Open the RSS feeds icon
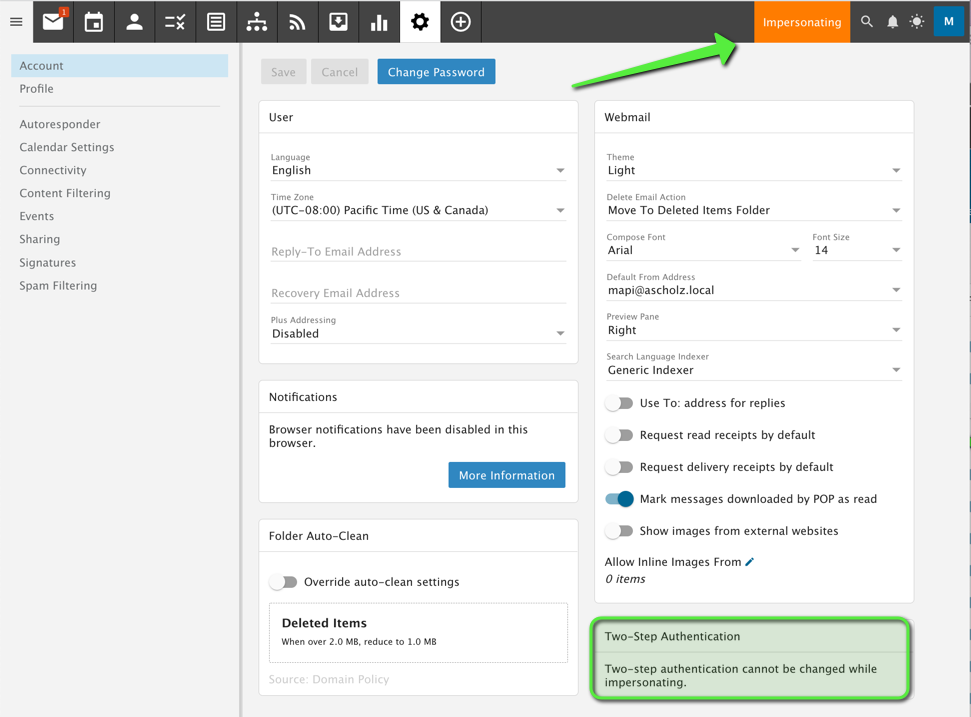The image size is (971, 717). pos(297,21)
